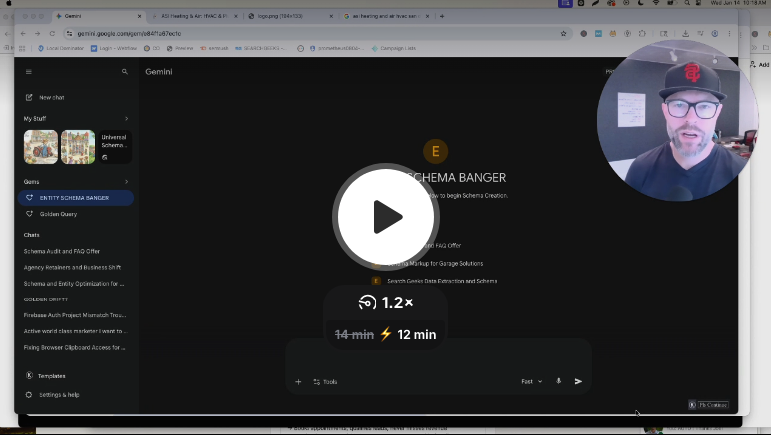Open the first My Stuff image thumbnail

[41, 147]
